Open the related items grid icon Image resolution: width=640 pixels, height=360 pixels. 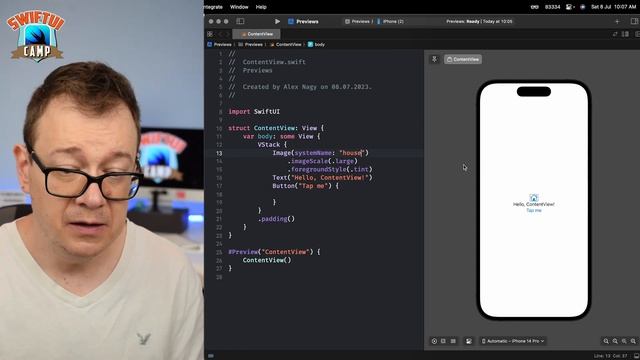[x=210, y=34]
